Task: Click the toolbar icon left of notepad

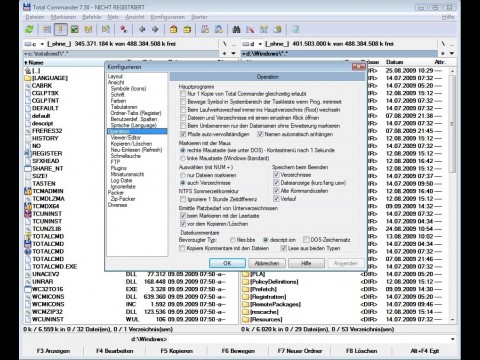Action: pos(277,29)
